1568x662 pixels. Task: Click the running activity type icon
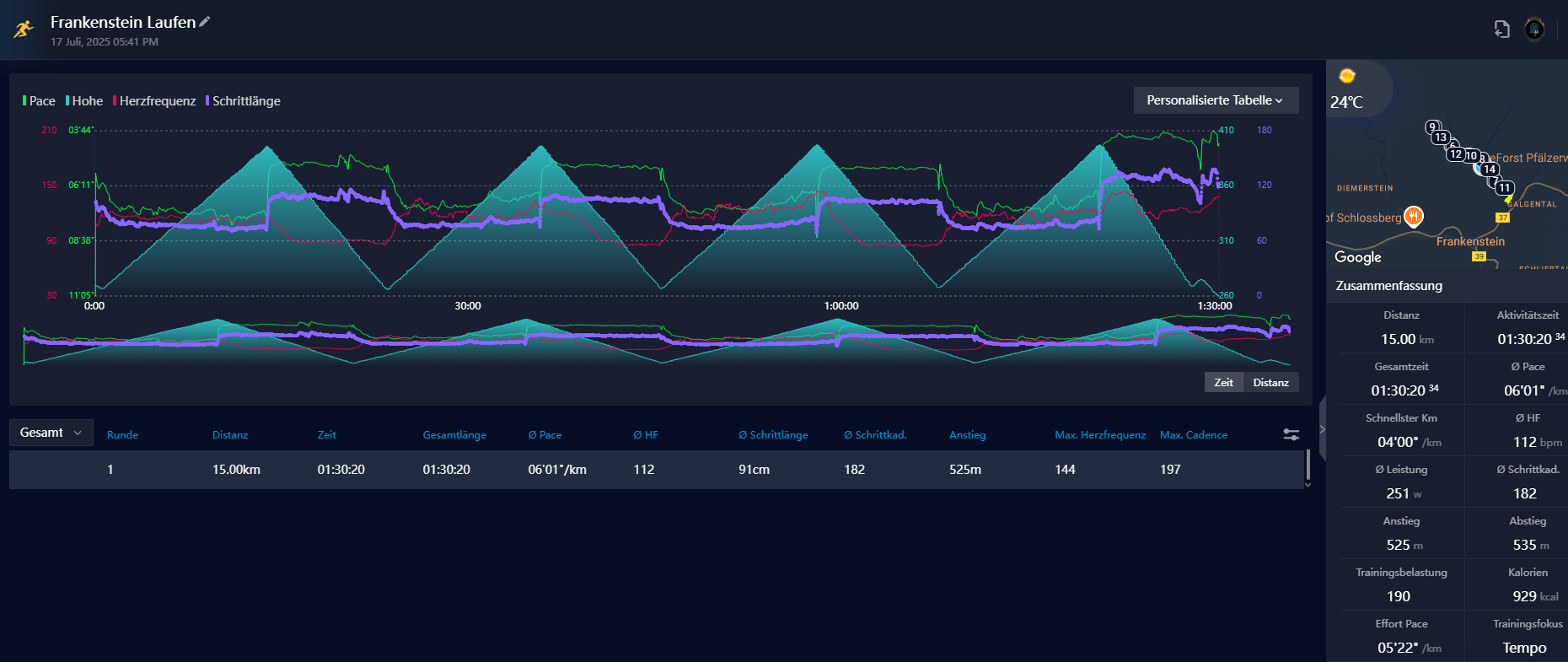point(24,30)
